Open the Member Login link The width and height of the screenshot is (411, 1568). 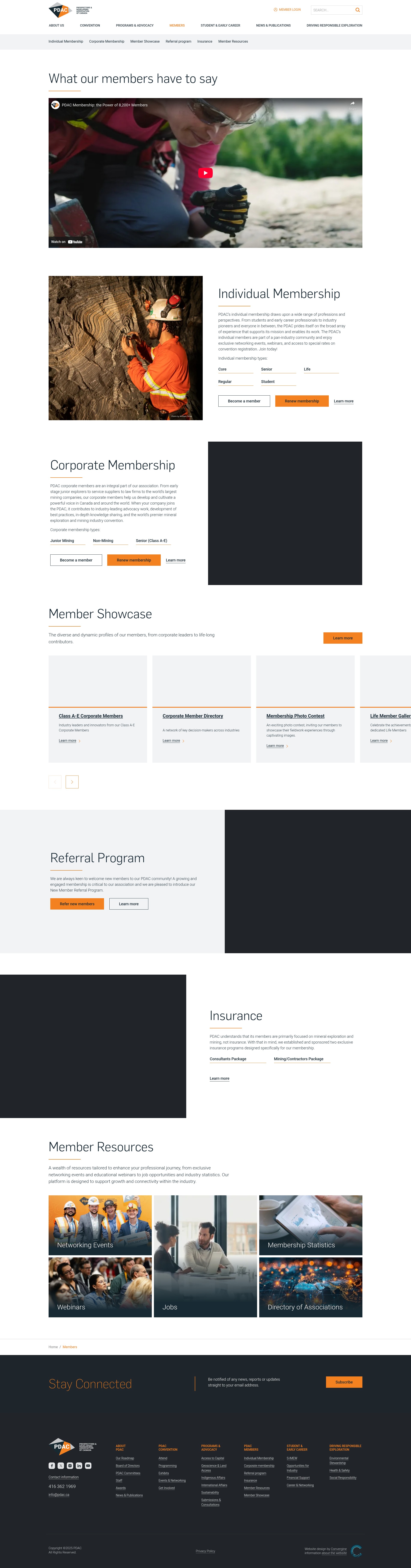click(287, 10)
